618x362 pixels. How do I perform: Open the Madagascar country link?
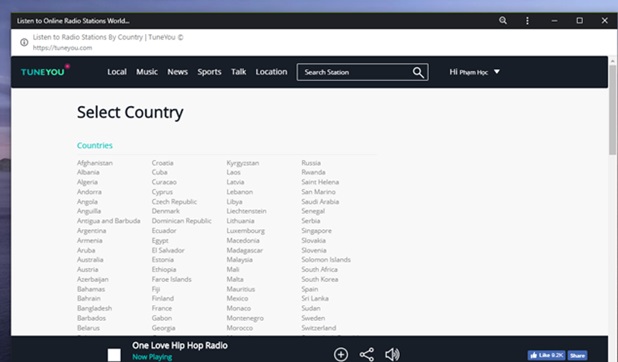pos(244,250)
